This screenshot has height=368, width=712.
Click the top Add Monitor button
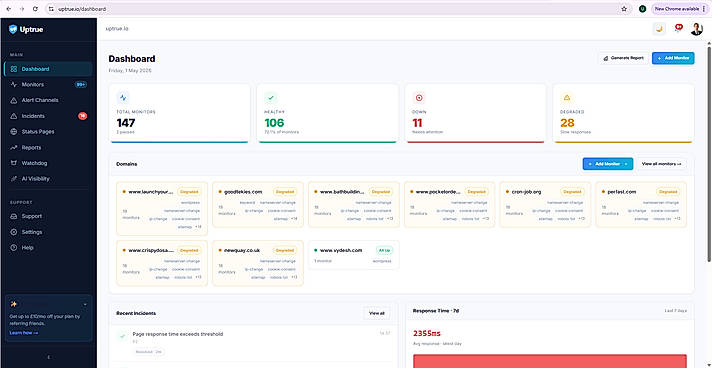click(673, 58)
